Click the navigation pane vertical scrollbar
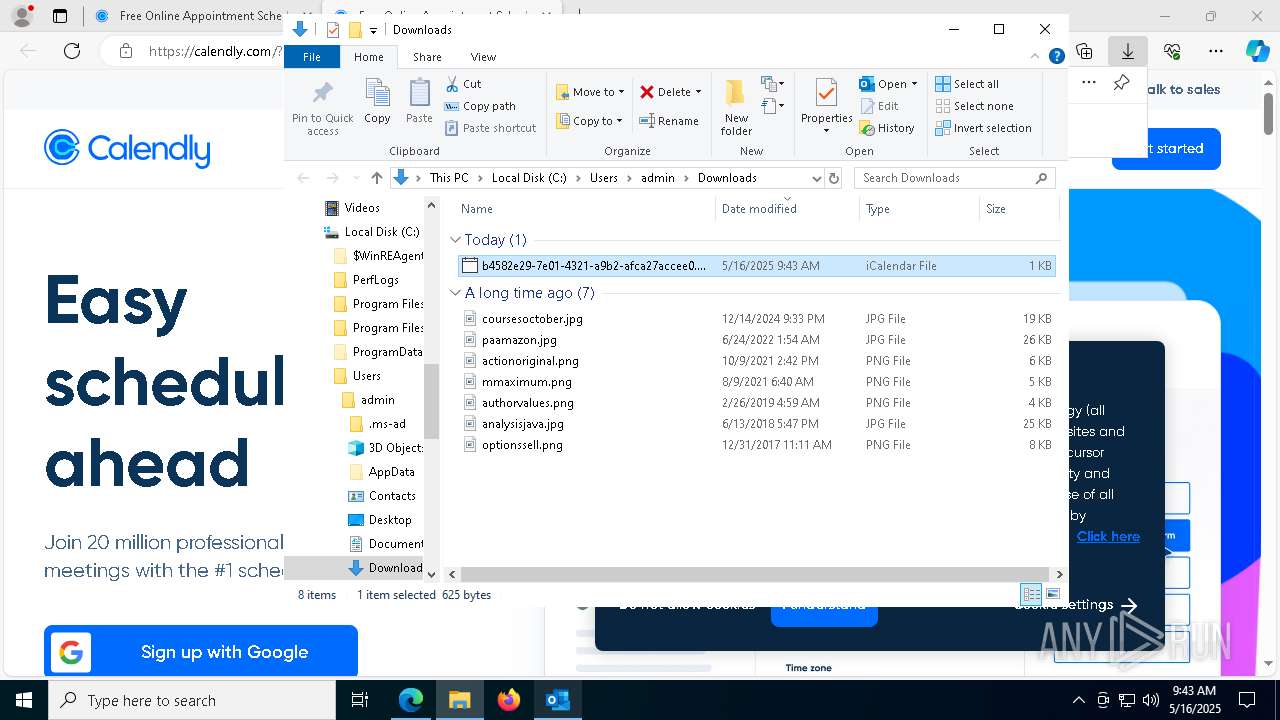 [432, 401]
